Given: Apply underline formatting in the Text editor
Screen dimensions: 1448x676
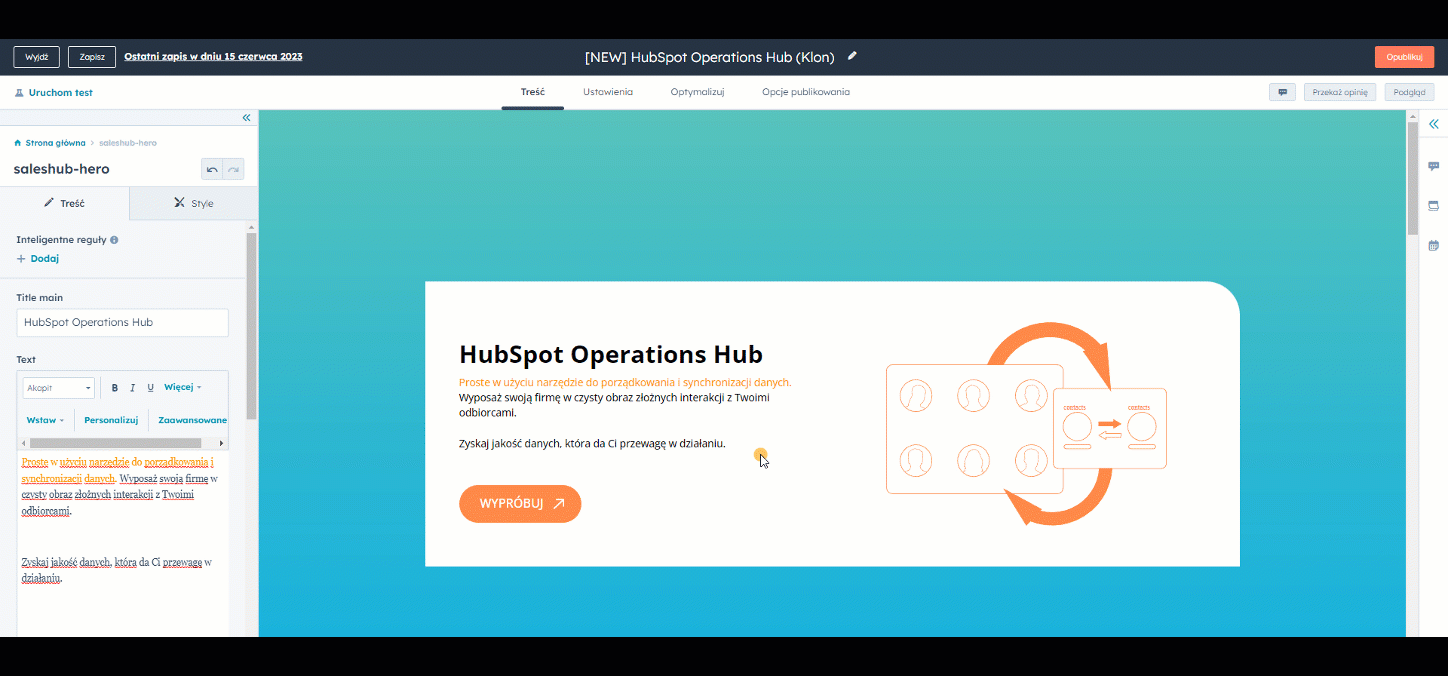Looking at the screenshot, I should pos(150,388).
